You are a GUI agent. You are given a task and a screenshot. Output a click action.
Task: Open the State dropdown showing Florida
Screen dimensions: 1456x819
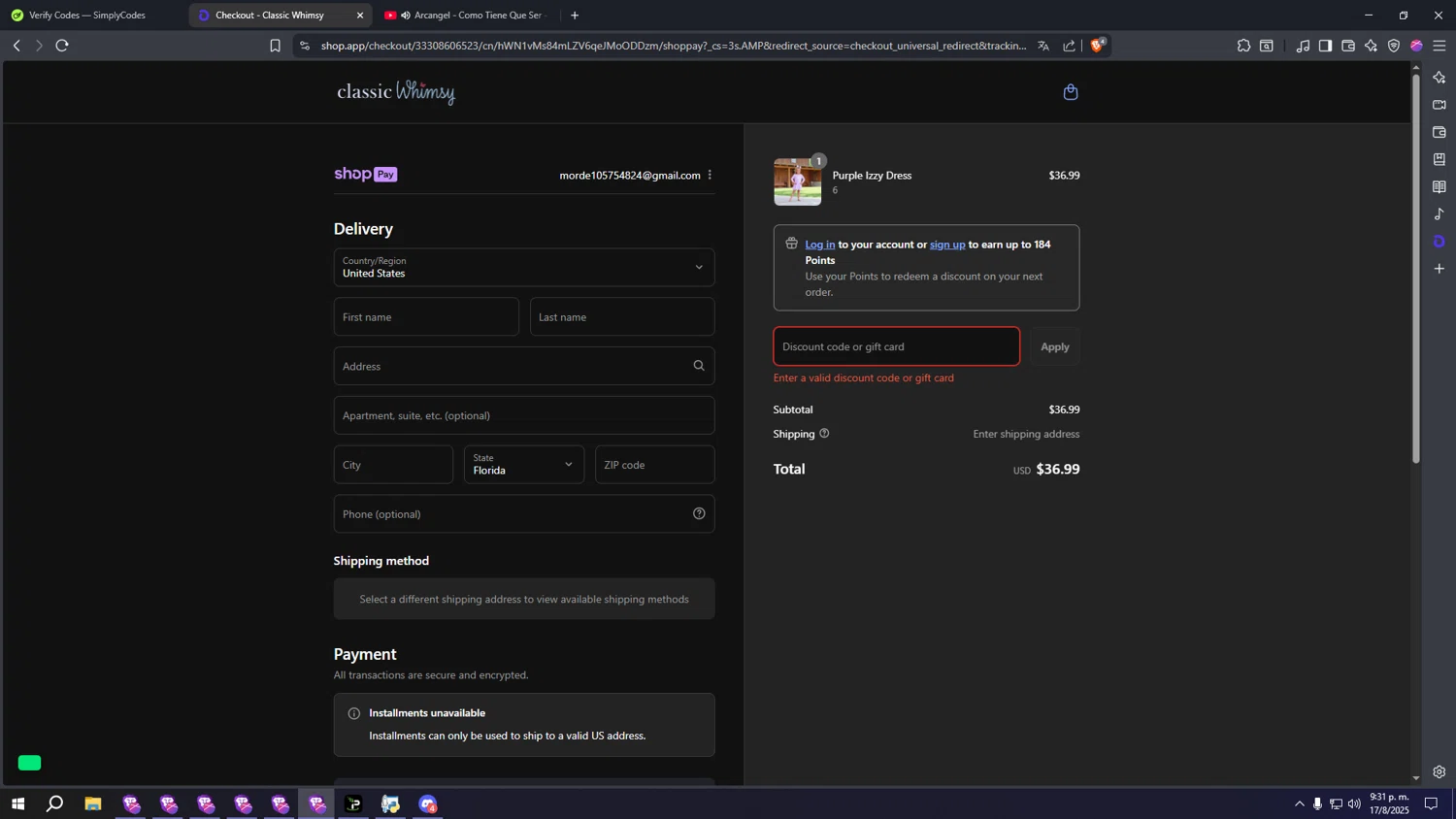524,465
